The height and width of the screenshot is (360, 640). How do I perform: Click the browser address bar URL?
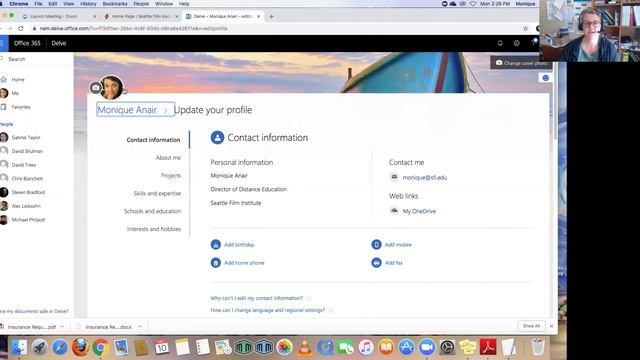pyautogui.click(x=133, y=28)
